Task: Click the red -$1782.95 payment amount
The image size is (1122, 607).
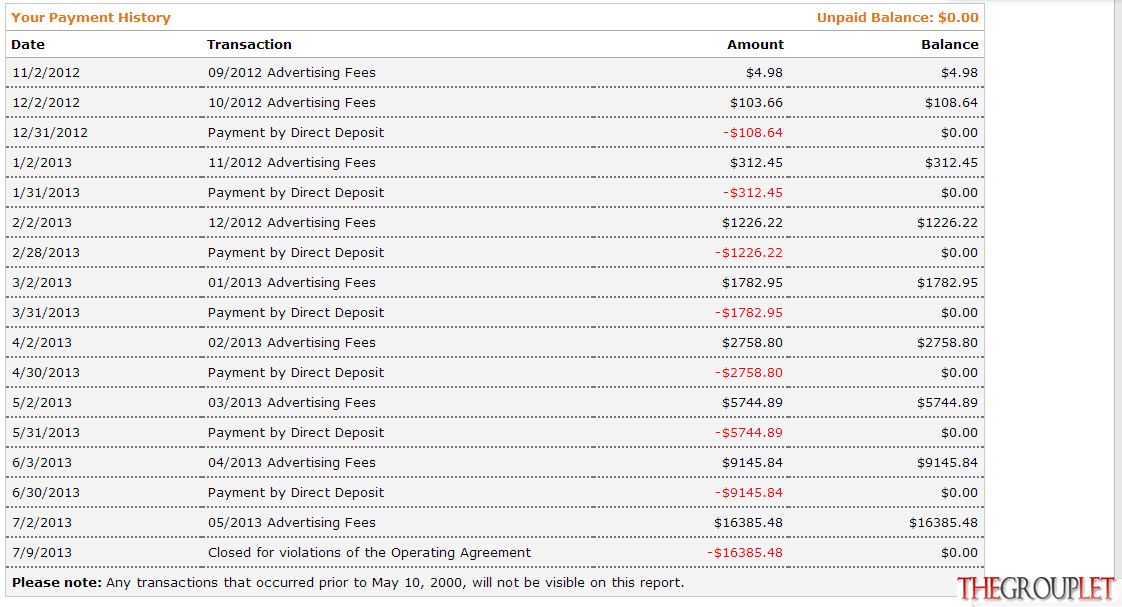Action: (748, 314)
